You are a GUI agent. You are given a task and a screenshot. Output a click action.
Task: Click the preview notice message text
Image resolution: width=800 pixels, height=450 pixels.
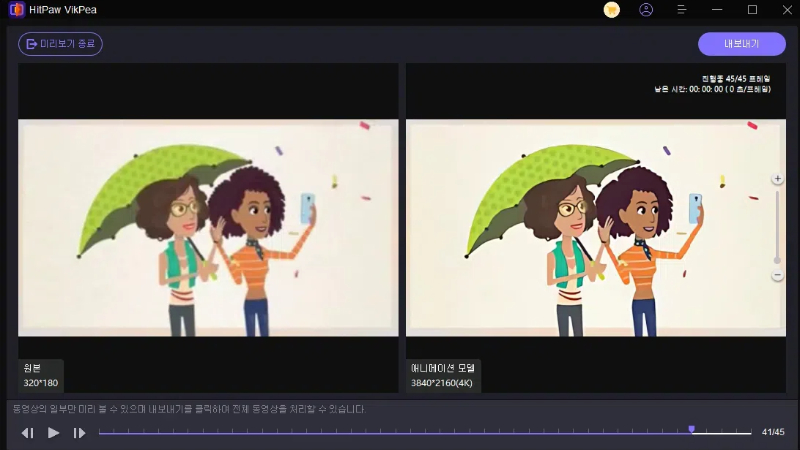pyautogui.click(x=189, y=409)
